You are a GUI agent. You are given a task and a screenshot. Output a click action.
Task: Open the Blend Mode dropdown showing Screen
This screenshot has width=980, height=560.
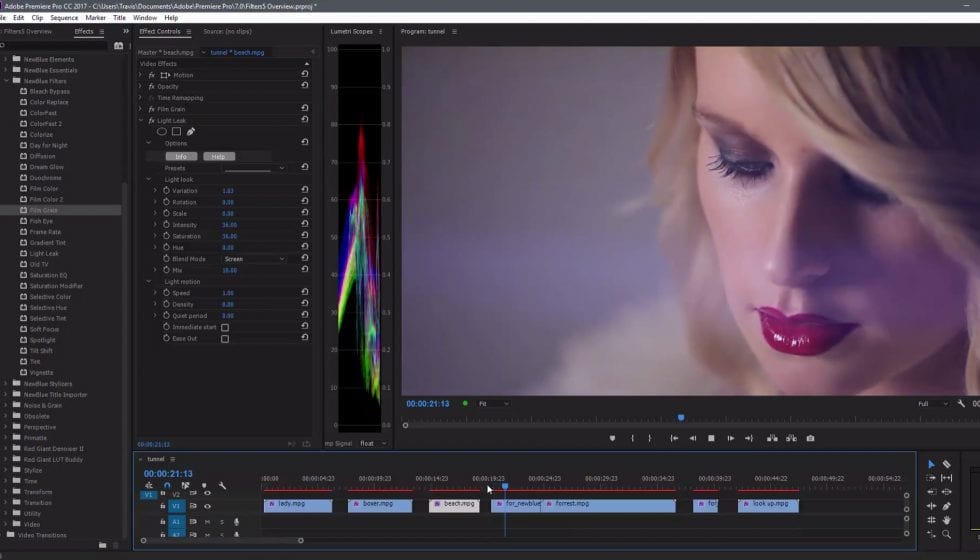coord(254,259)
